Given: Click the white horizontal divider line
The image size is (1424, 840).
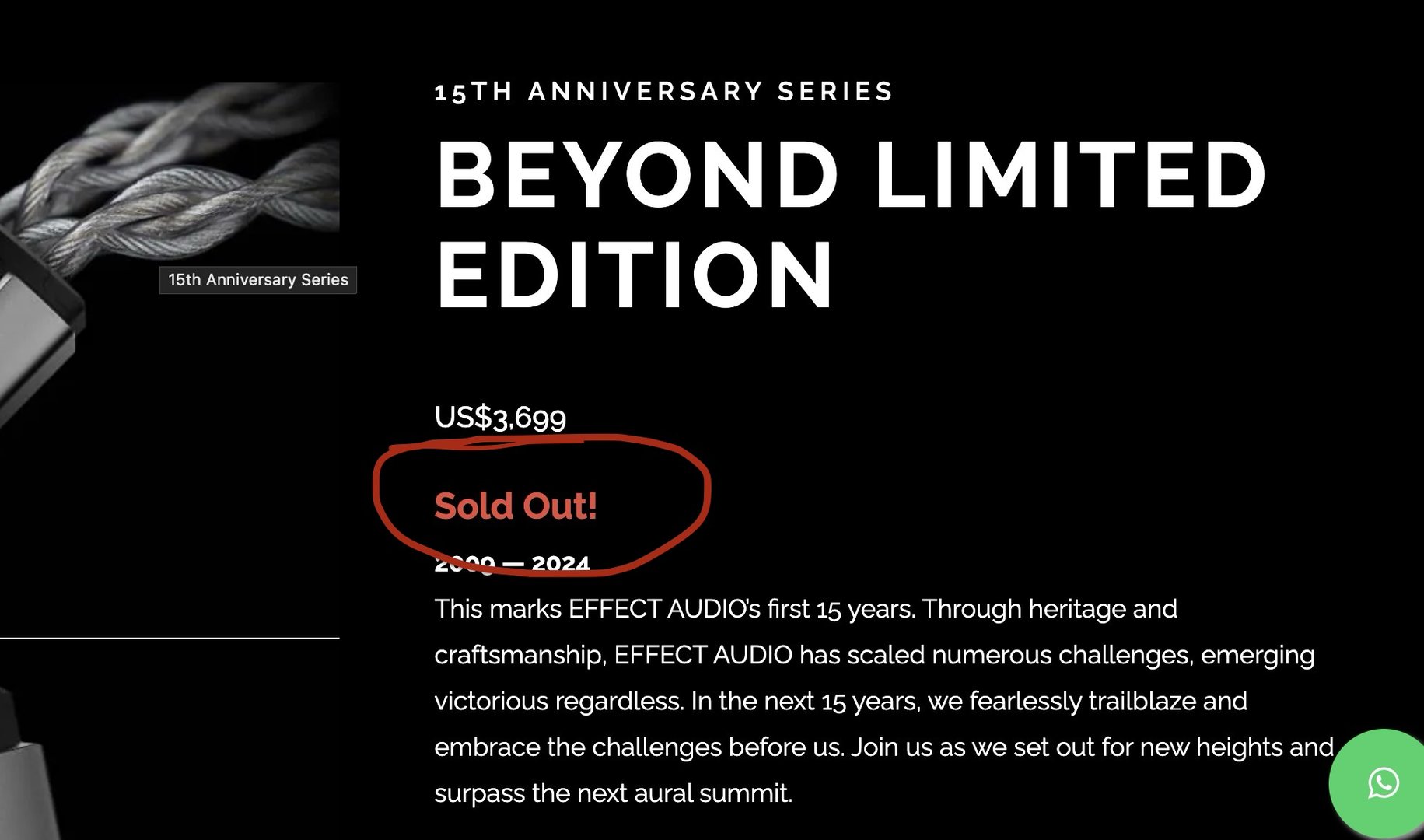Looking at the screenshot, I should [x=170, y=638].
